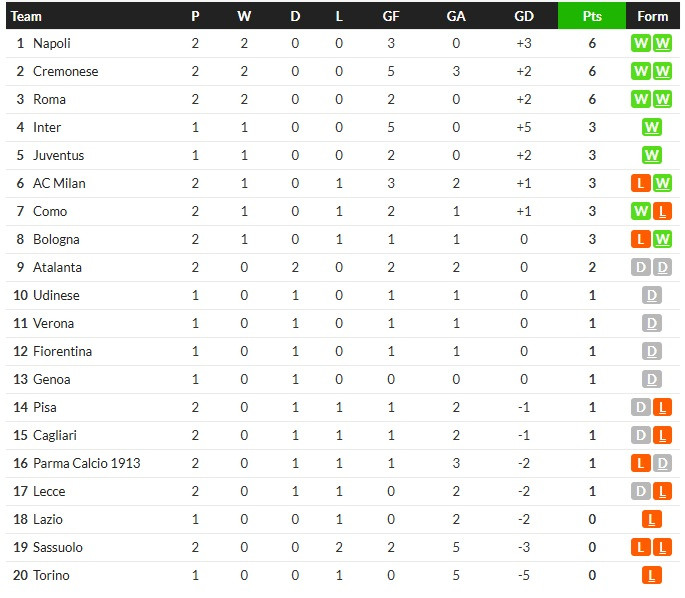Open the Napoli team link
Screen dimensions: 685x598
(52, 43)
